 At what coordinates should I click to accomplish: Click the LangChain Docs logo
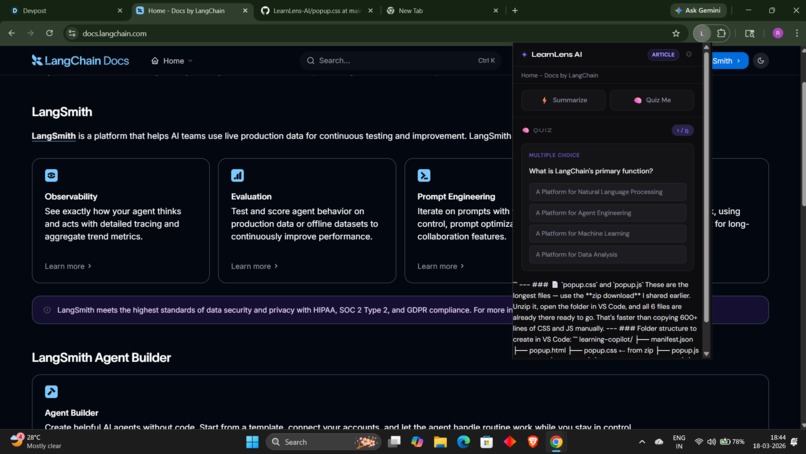click(80, 61)
